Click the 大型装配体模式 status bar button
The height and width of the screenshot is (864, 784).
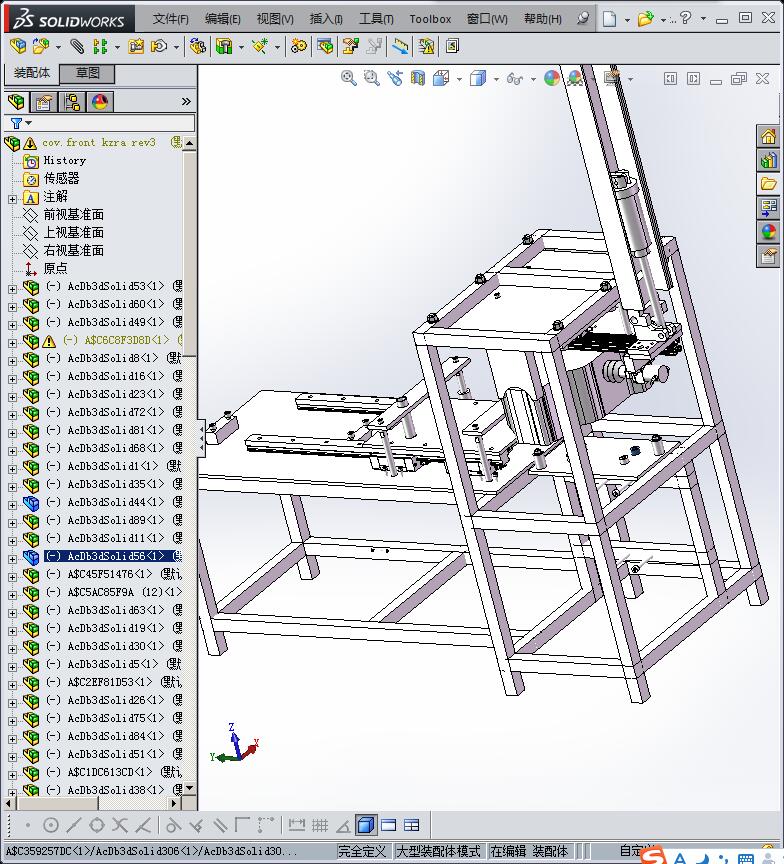(x=439, y=851)
